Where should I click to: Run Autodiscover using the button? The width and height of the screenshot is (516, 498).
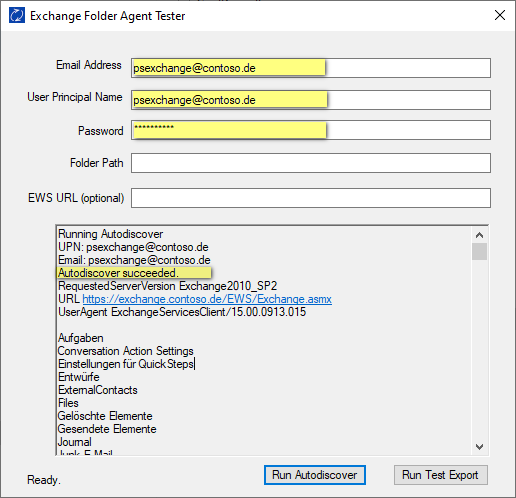(315, 475)
